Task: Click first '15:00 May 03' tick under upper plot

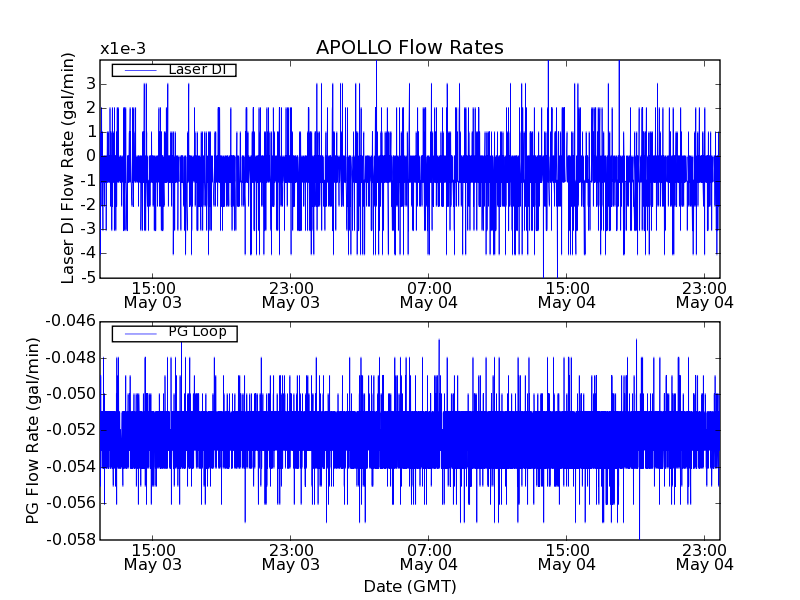Action: pos(152,294)
